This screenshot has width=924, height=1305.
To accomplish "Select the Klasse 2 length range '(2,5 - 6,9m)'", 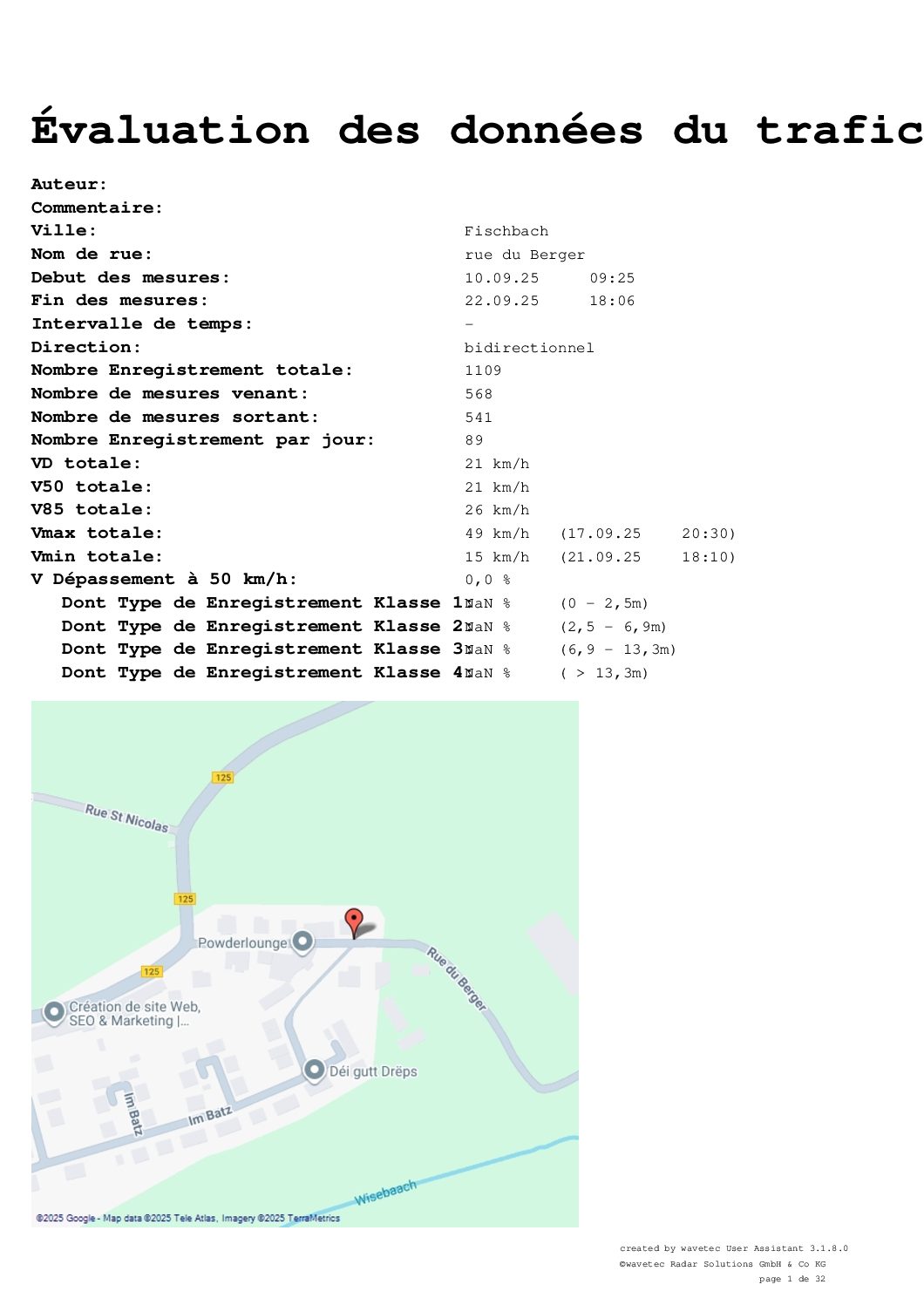I will (614, 627).
